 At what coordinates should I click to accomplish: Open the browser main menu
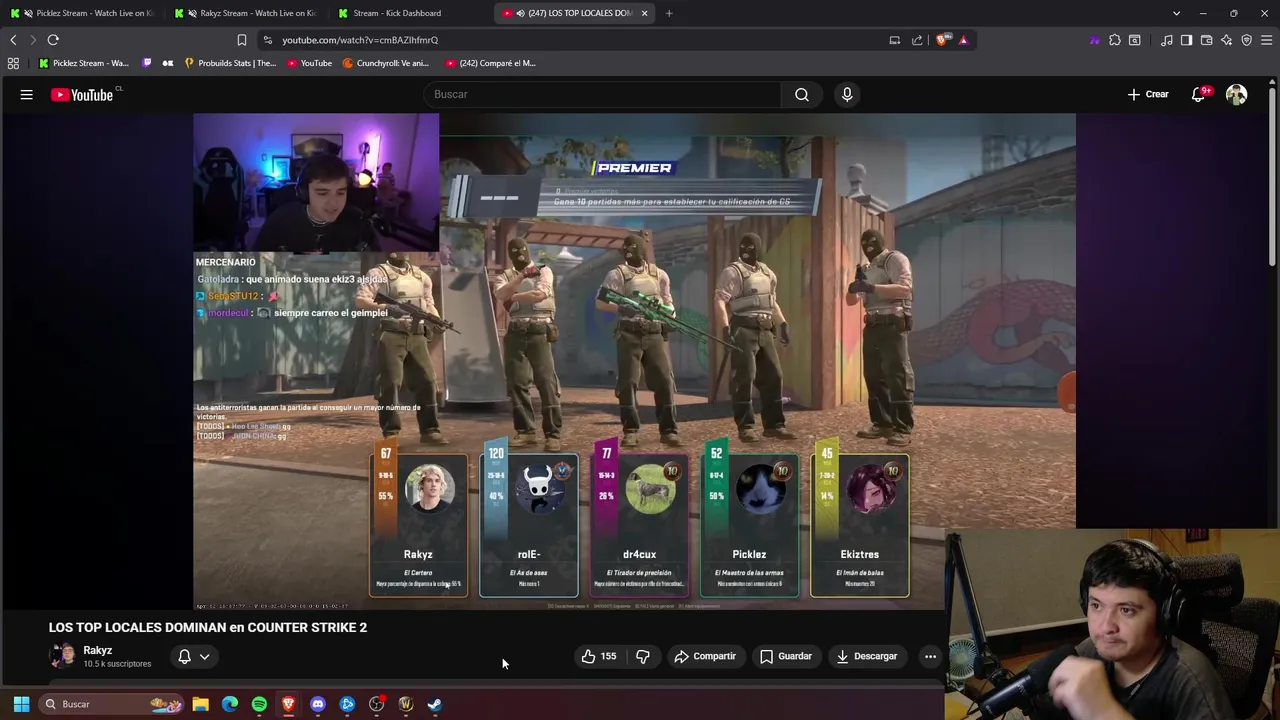[1267, 40]
